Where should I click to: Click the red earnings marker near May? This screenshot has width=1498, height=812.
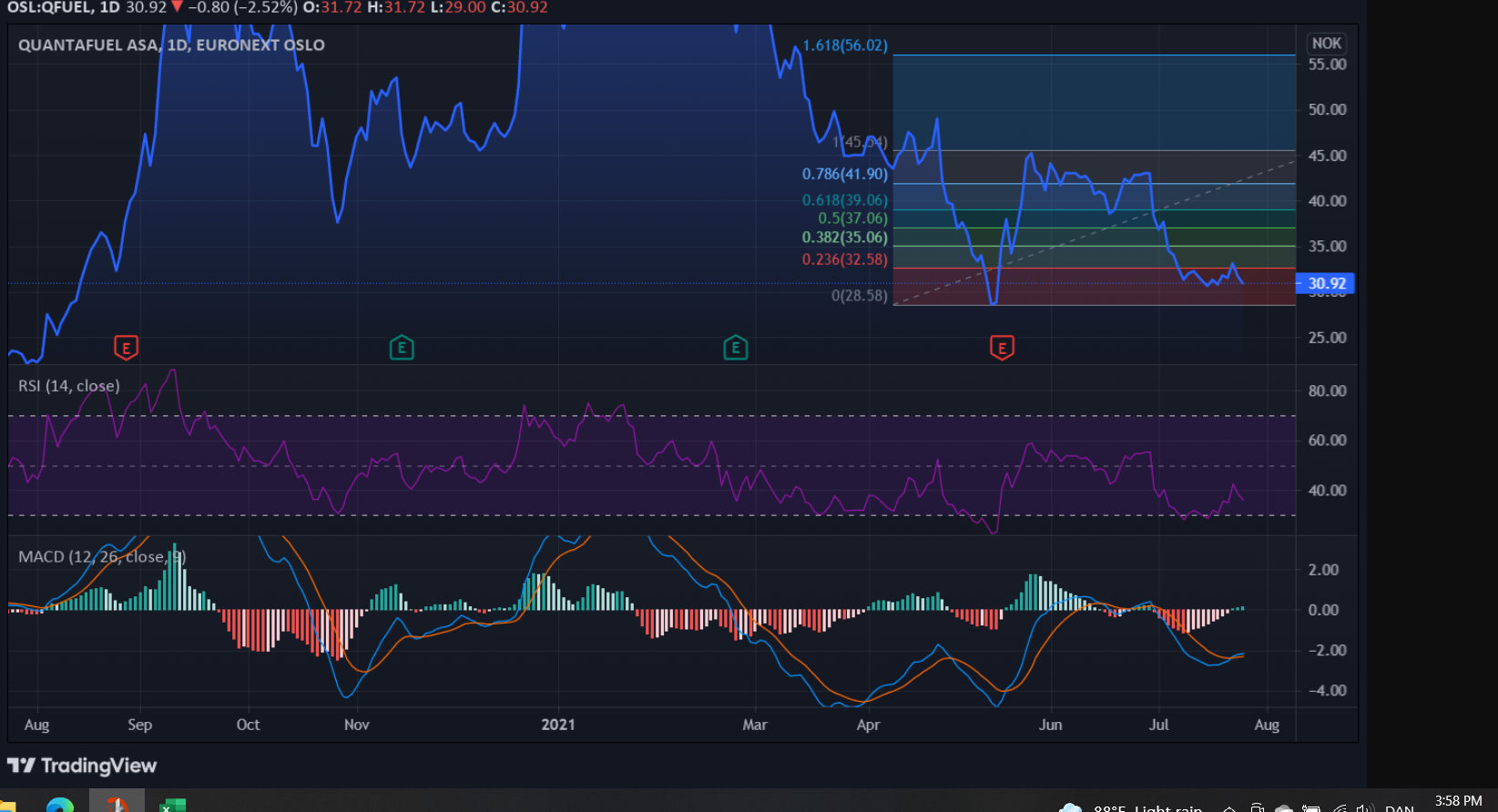pyautogui.click(x=1002, y=347)
